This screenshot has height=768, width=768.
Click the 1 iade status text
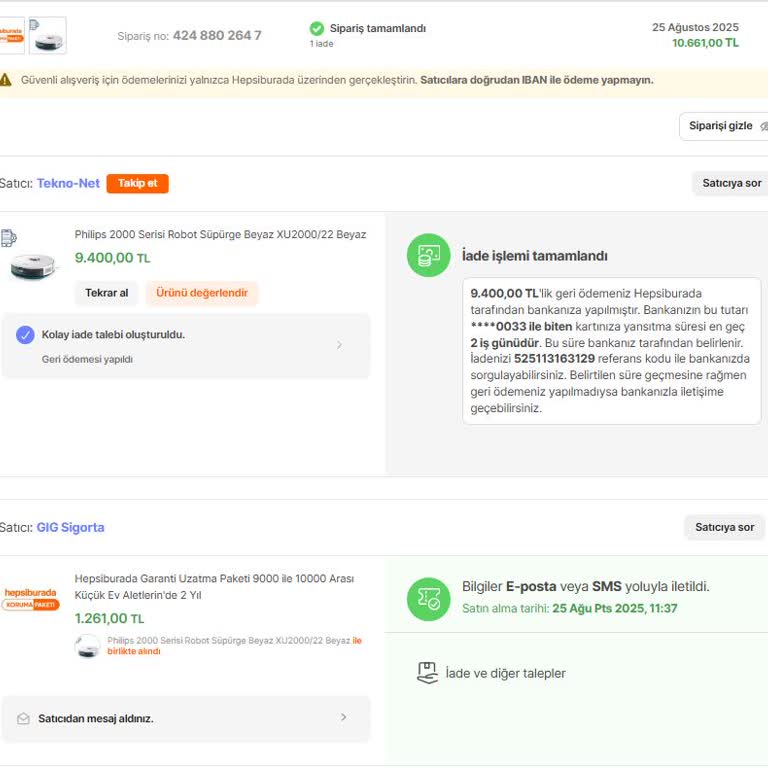click(321, 44)
